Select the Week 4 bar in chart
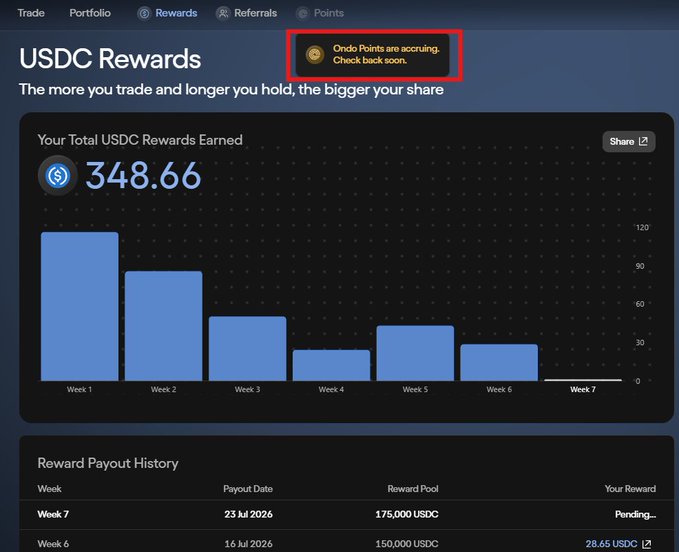This screenshot has width=679, height=552. (331, 365)
